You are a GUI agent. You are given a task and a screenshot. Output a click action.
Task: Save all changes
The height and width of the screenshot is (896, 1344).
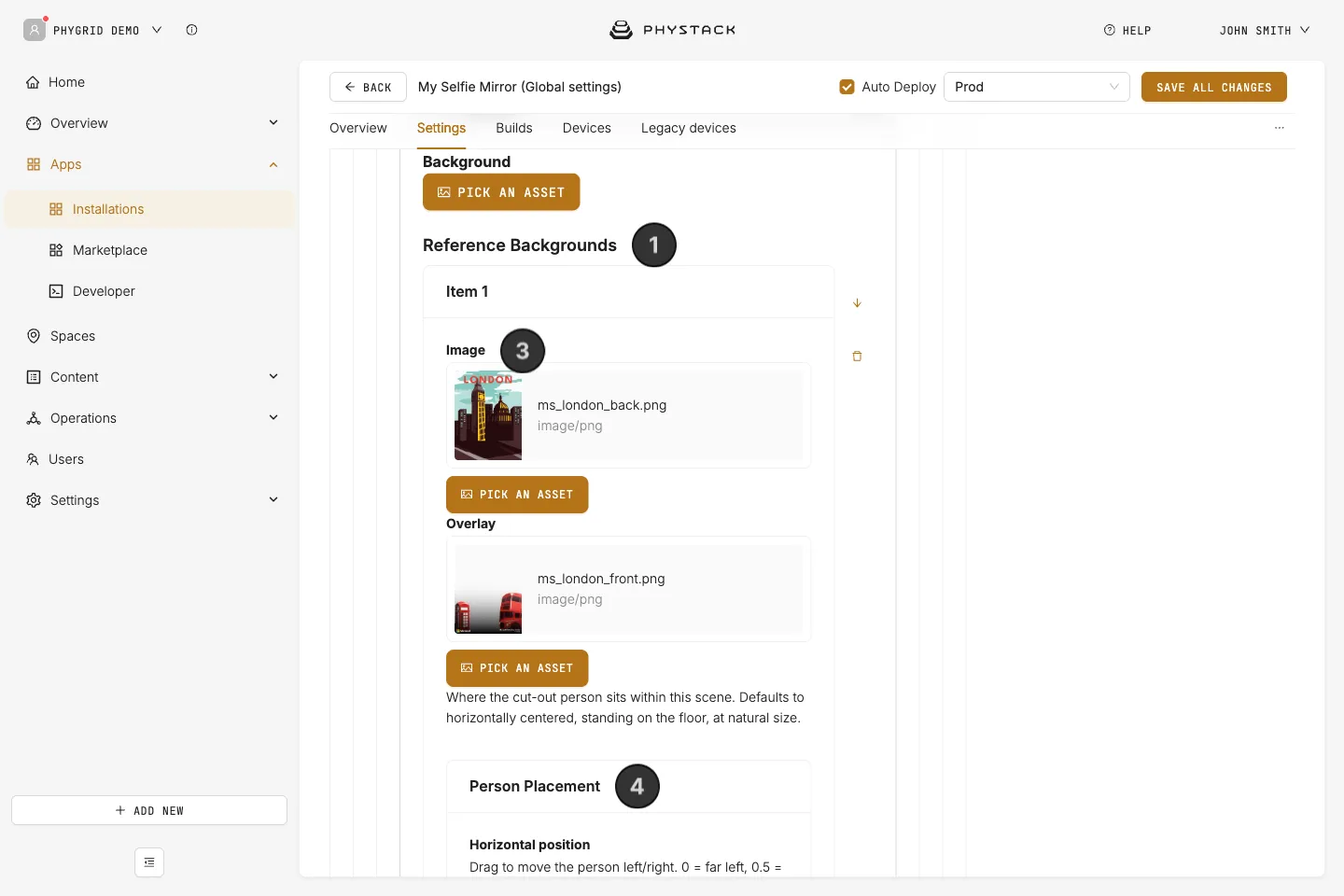pos(1214,87)
